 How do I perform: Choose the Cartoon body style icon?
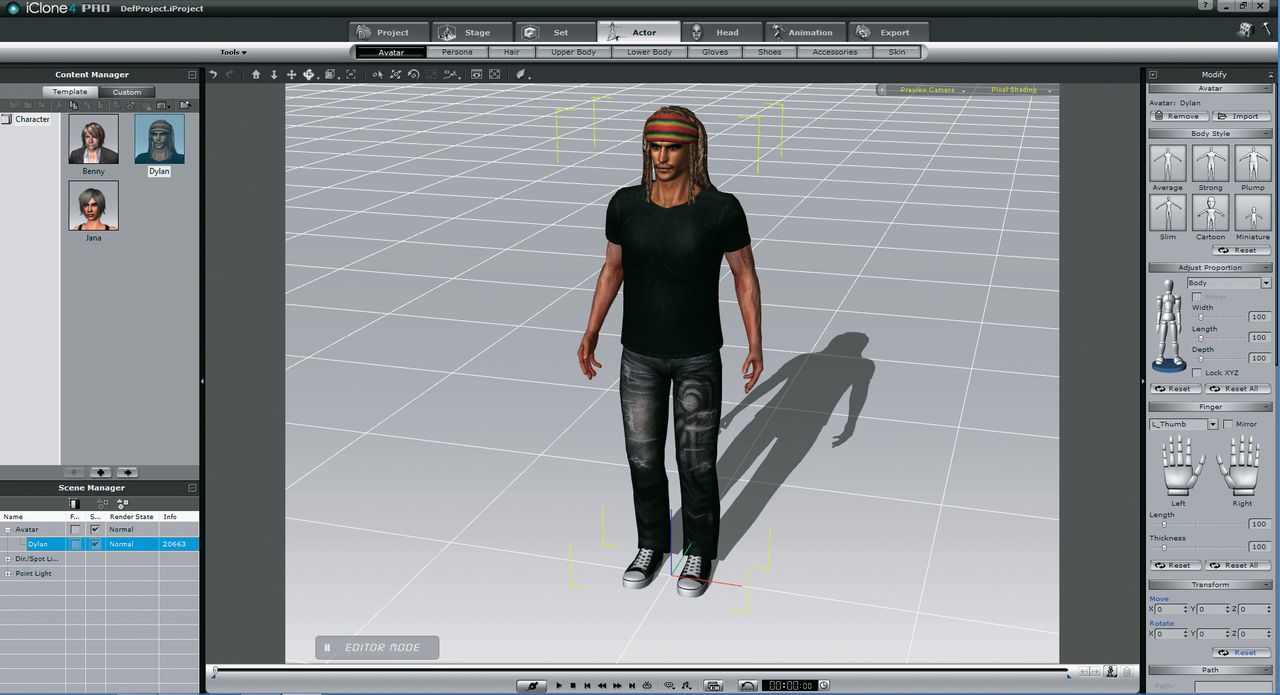click(x=1210, y=213)
